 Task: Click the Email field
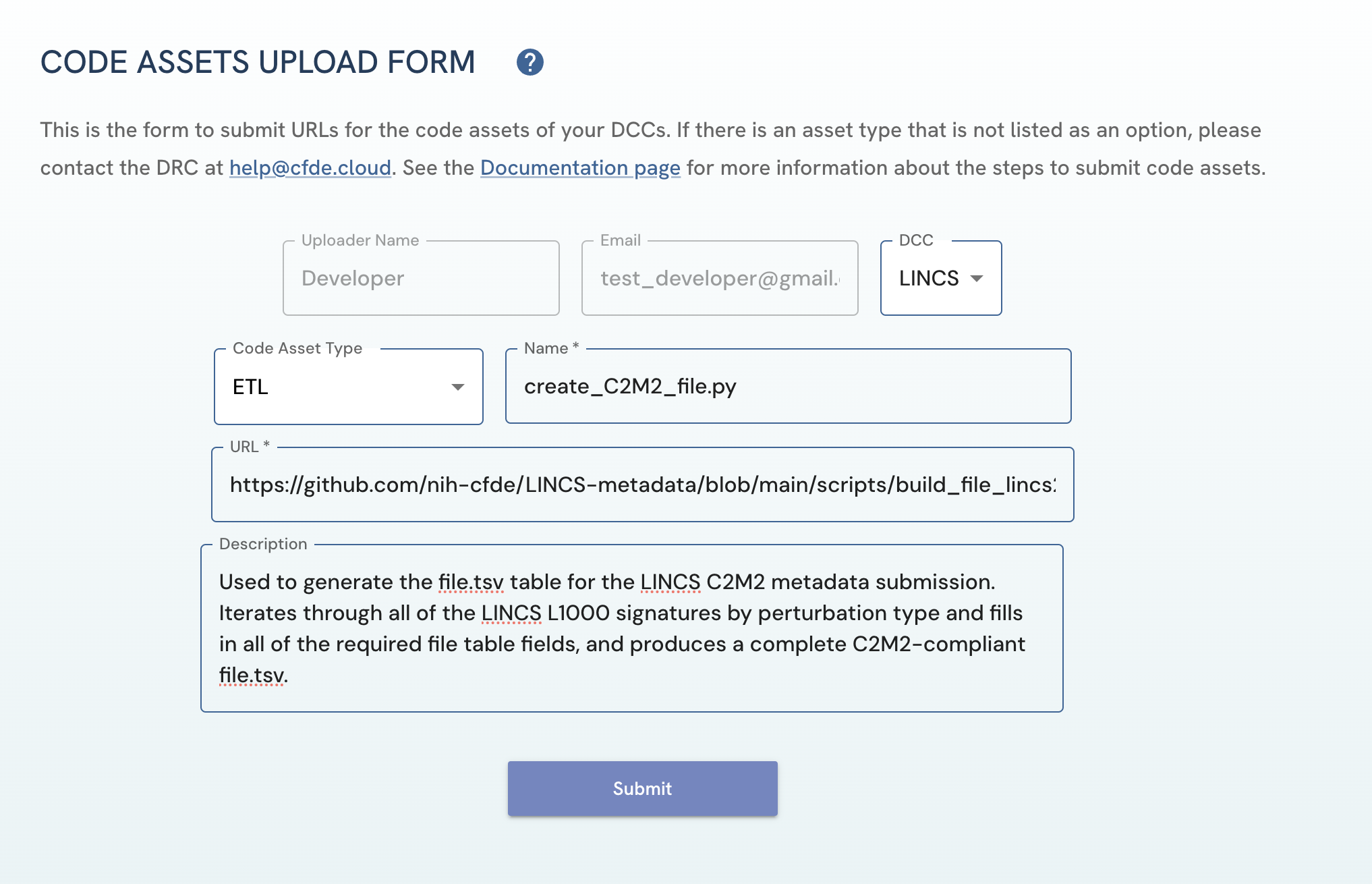720,279
